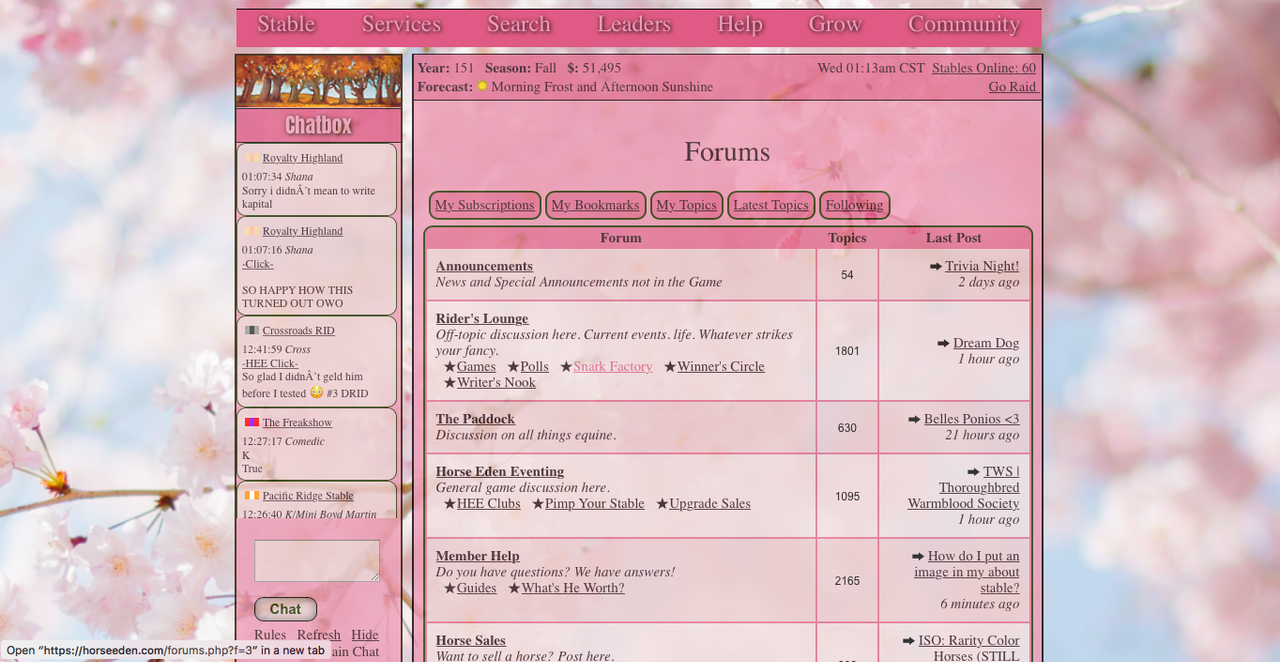
Task: Open the Grow menu
Action: 835,24
